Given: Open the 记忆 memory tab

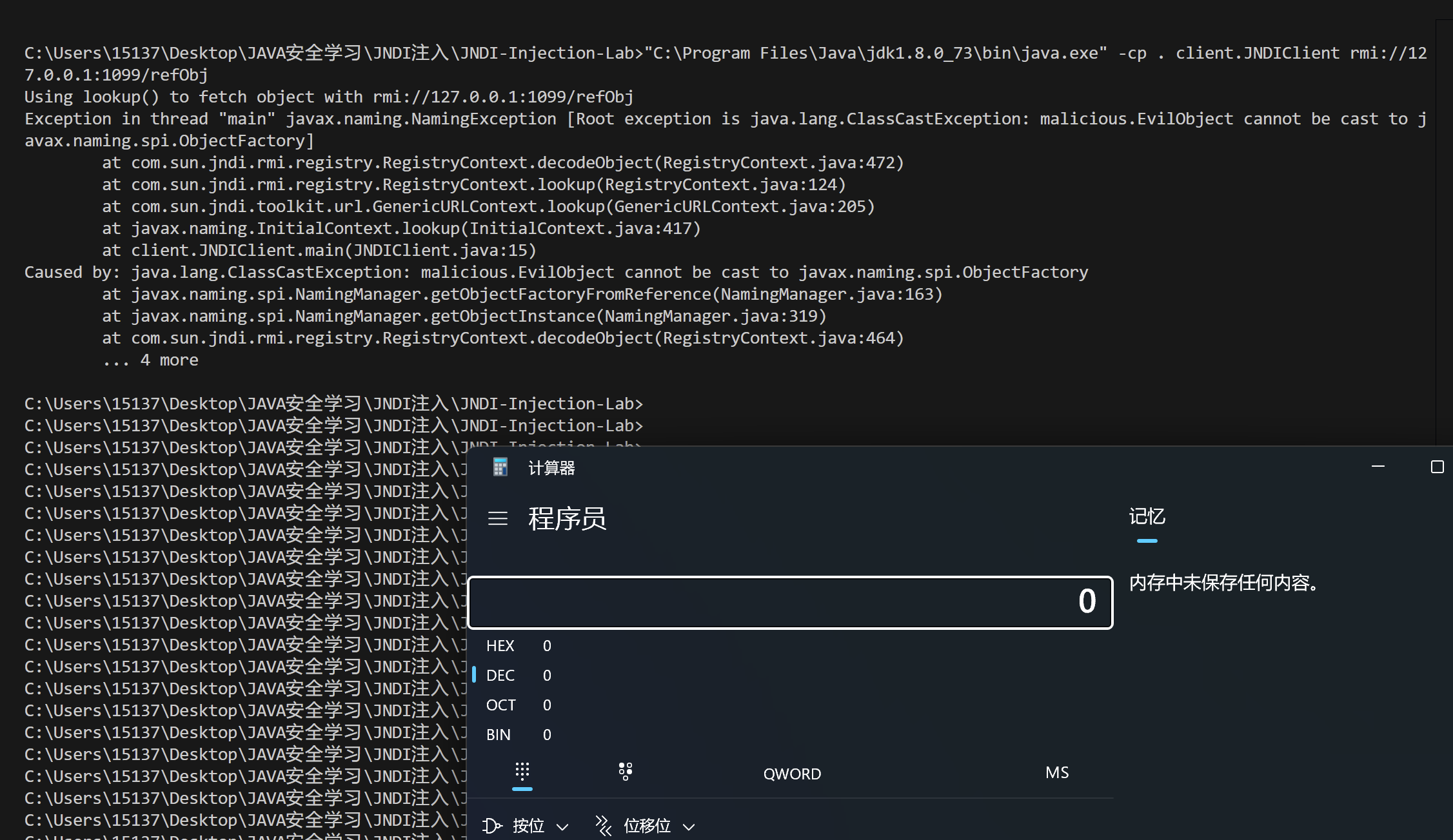Looking at the screenshot, I should [1147, 517].
